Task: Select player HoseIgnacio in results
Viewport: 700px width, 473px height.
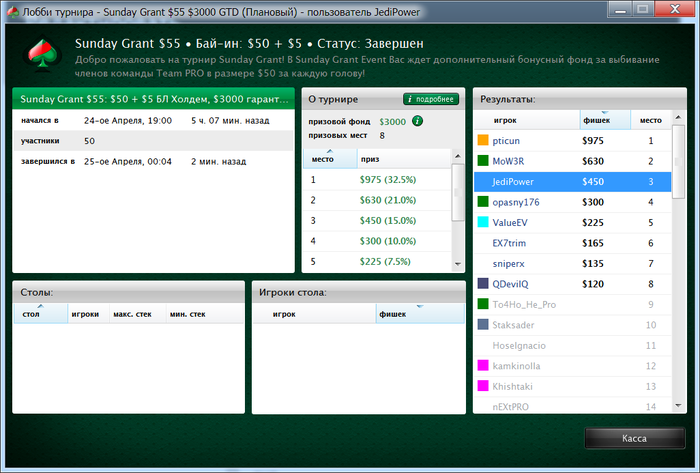Action: (x=572, y=345)
